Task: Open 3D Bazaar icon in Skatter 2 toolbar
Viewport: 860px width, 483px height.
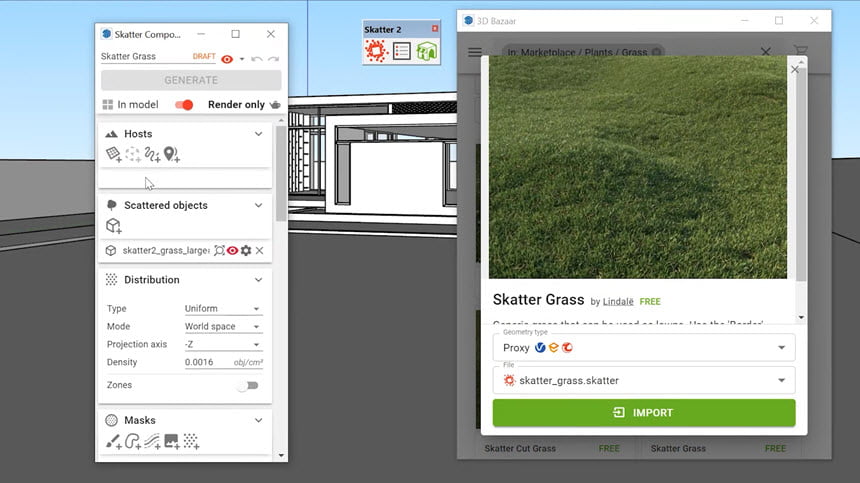Action: [x=426, y=51]
